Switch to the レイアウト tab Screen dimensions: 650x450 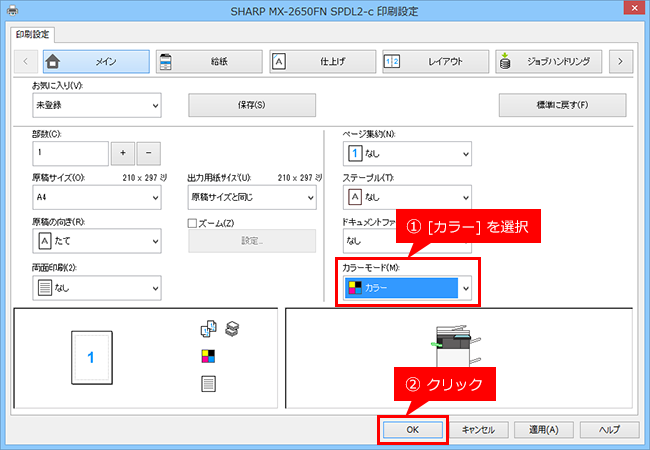coord(436,62)
